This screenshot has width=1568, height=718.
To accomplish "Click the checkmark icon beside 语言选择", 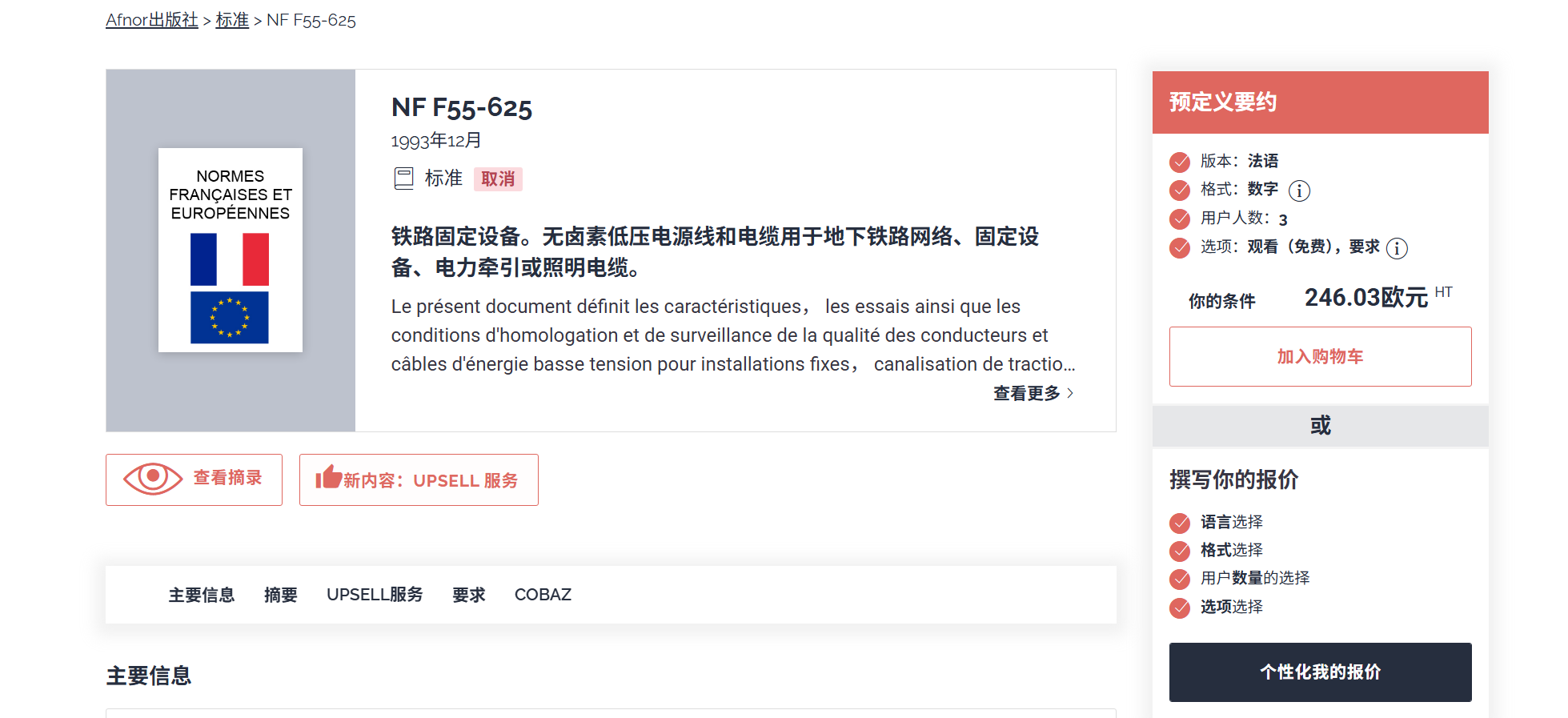I will [1180, 523].
